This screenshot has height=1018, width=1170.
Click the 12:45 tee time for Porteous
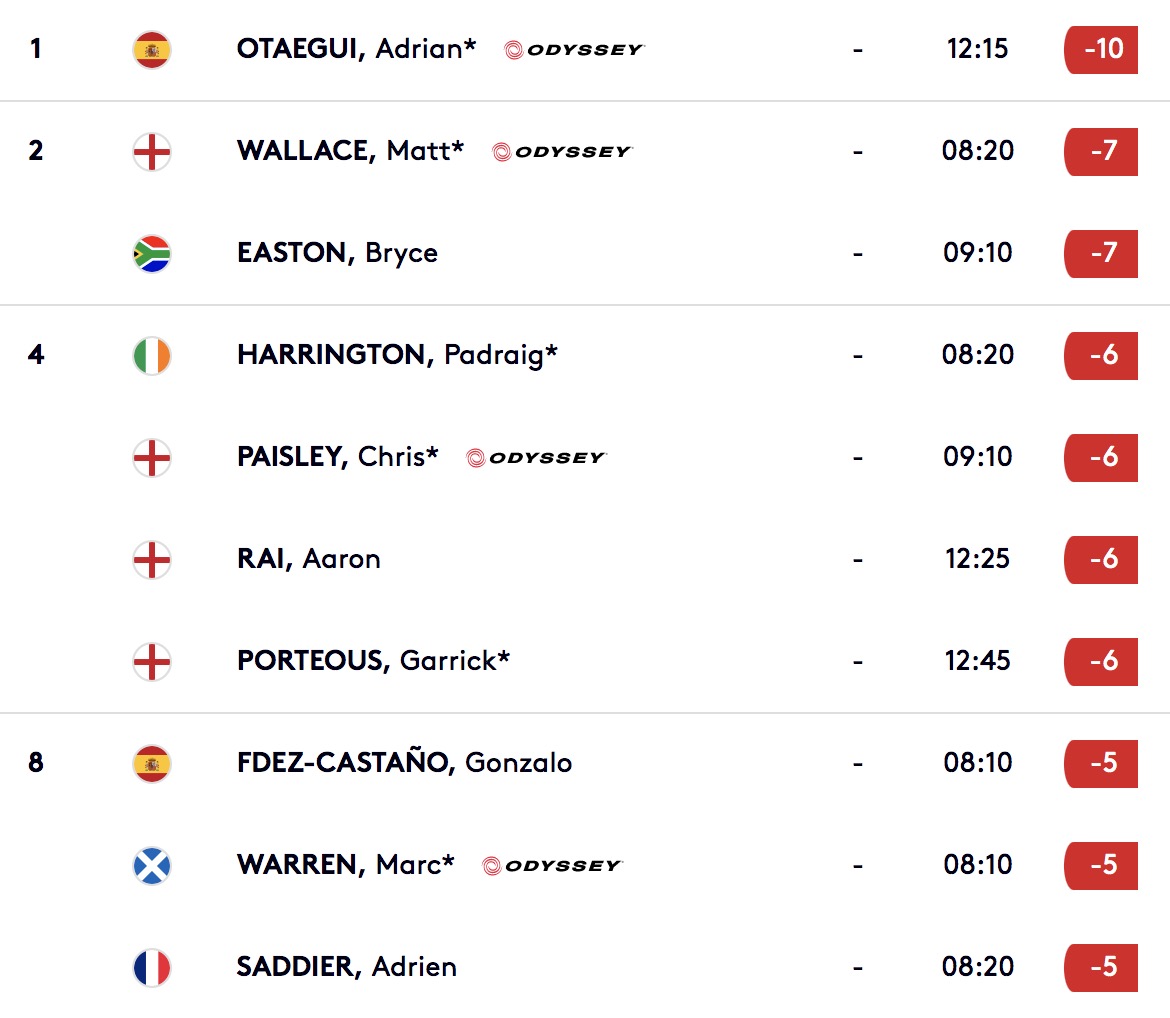[x=977, y=661]
